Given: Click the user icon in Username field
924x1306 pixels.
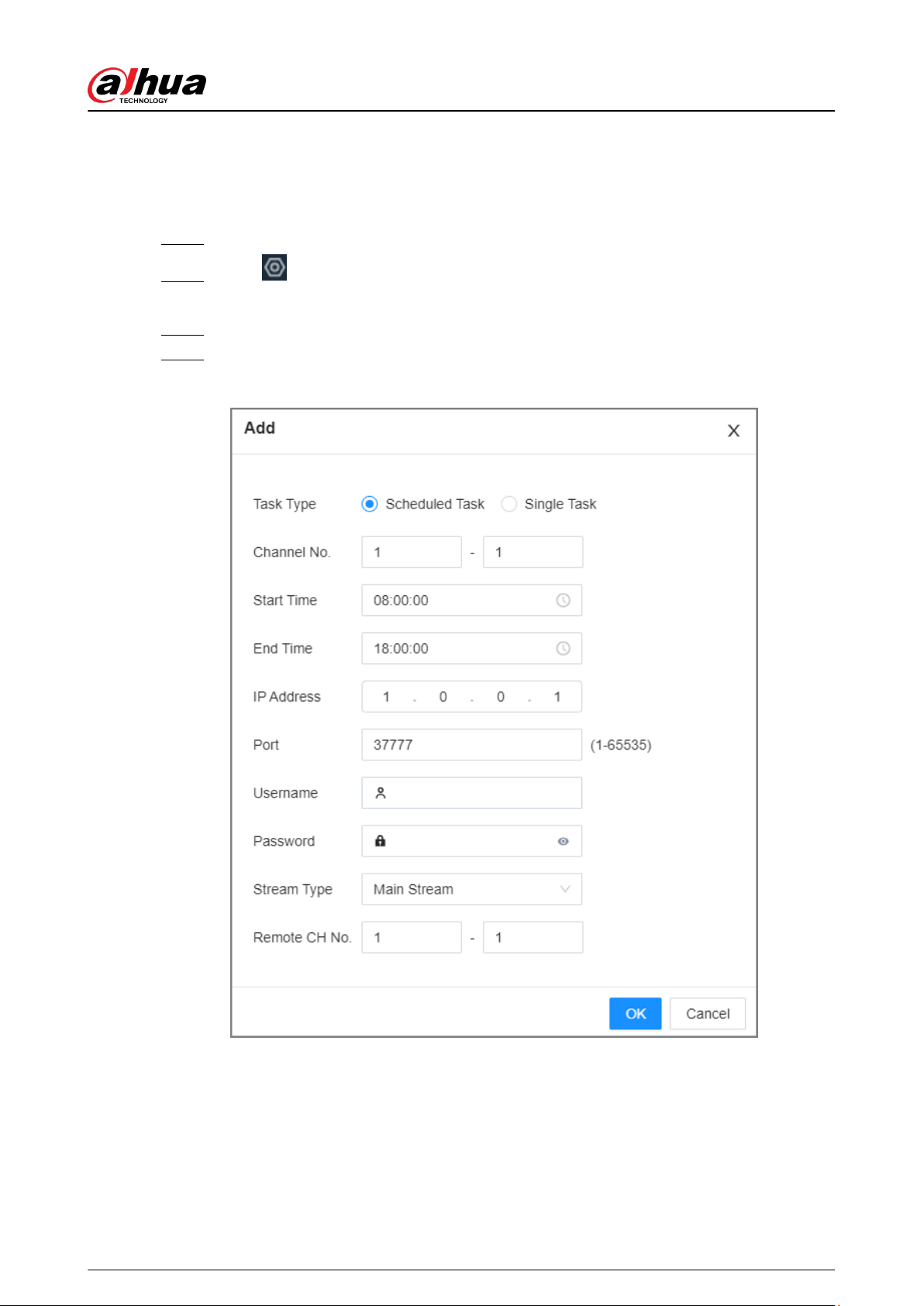Looking at the screenshot, I should point(381,792).
